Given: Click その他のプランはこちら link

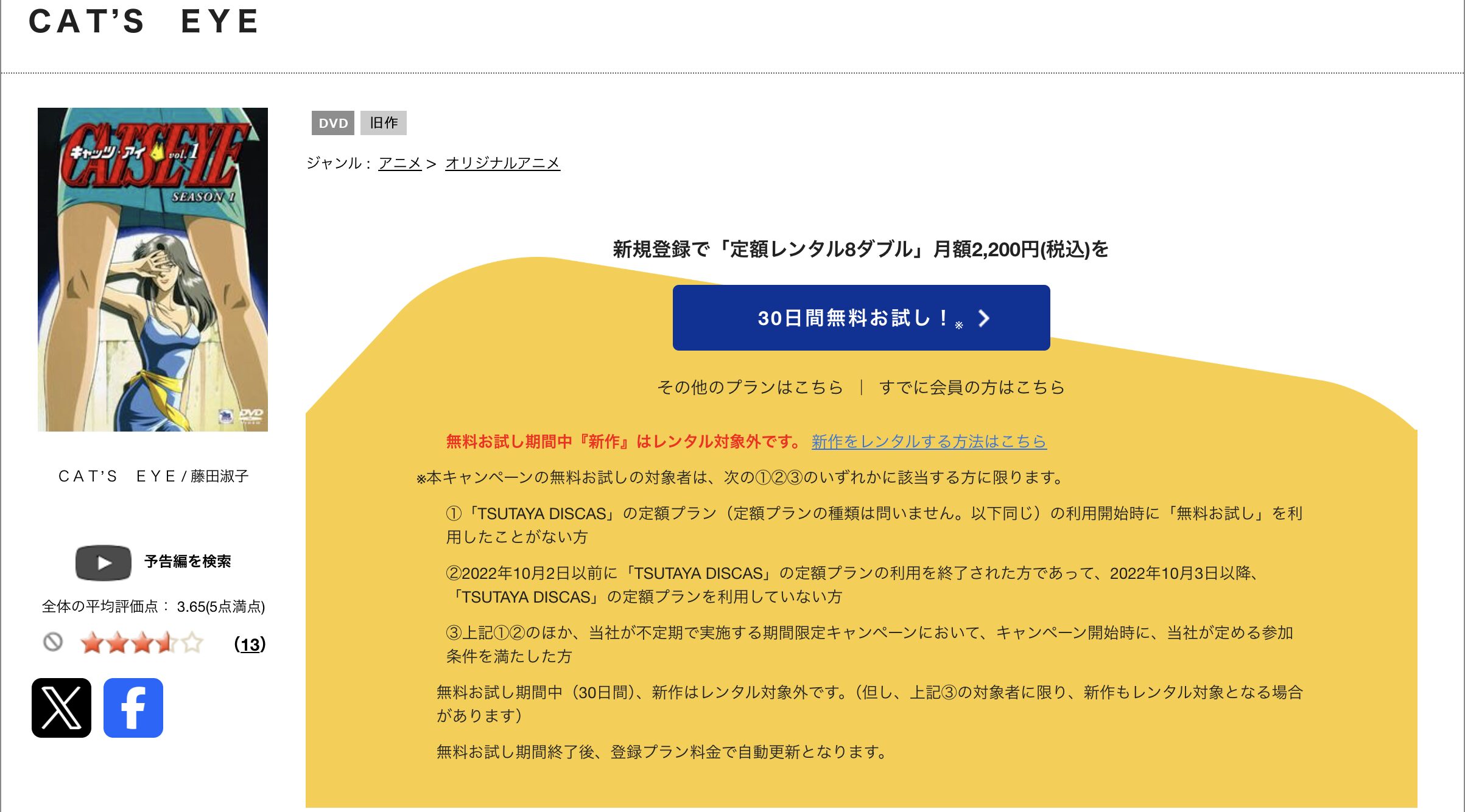Looking at the screenshot, I should pos(750,387).
